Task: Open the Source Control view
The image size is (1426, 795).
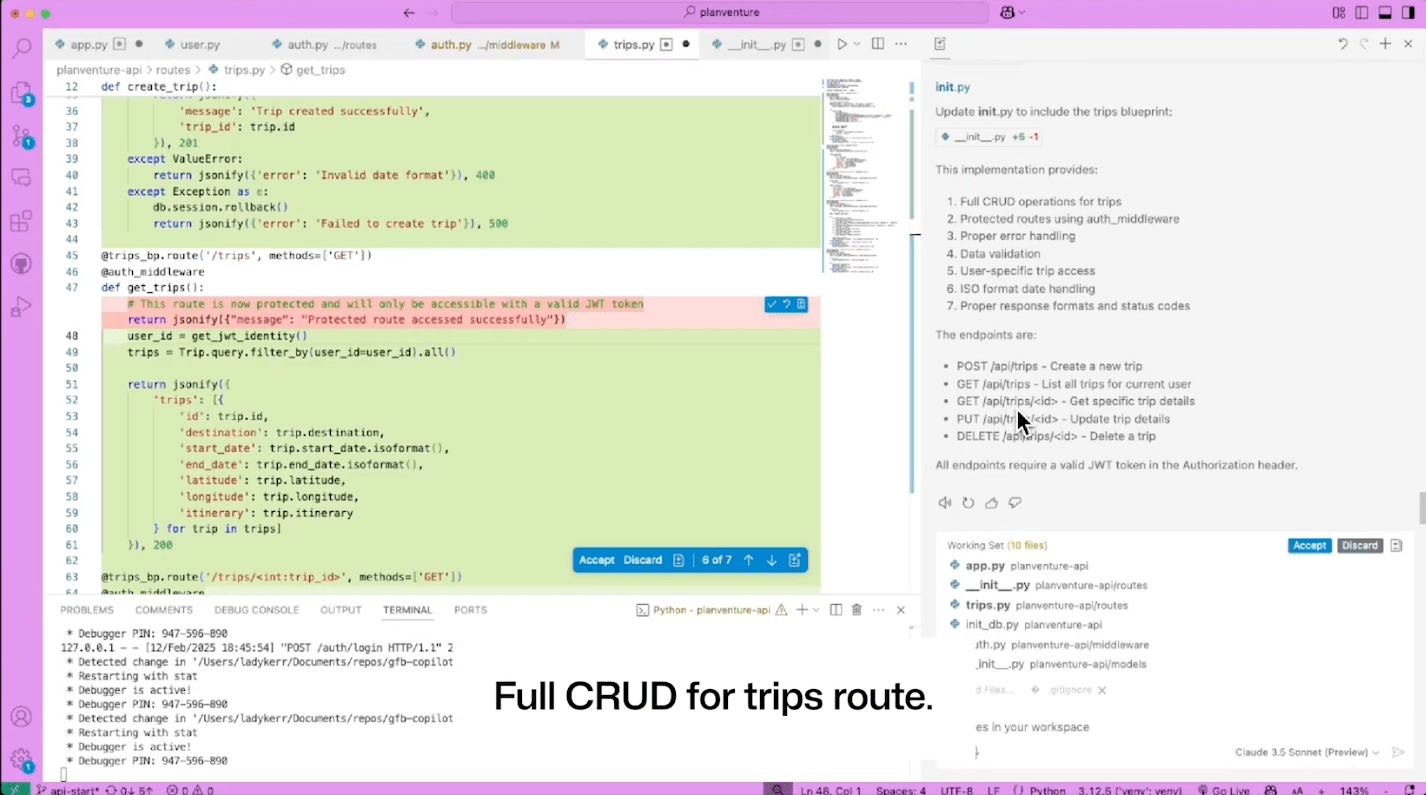Action: (x=21, y=135)
